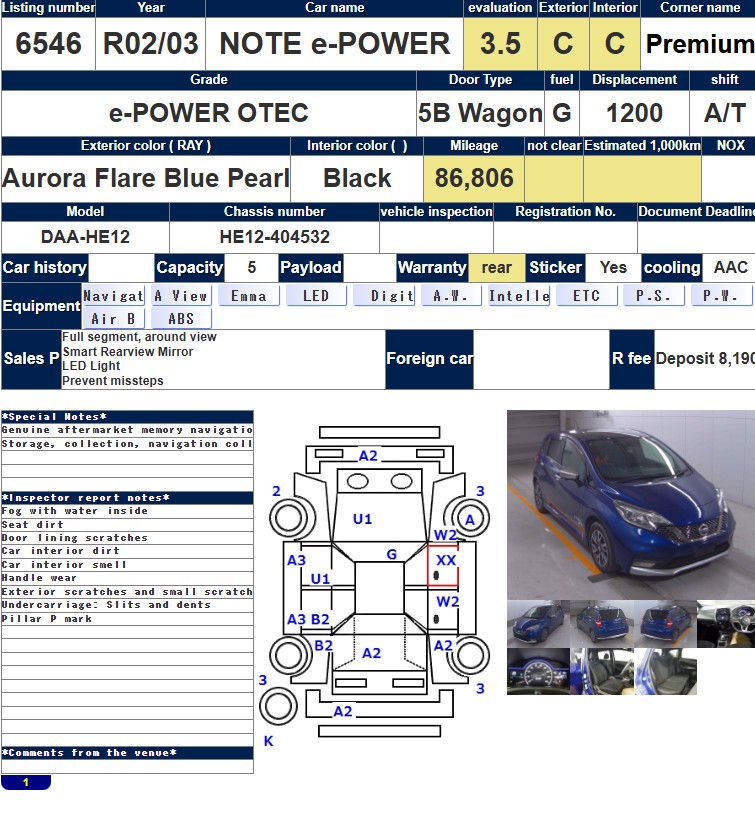Click Aurora Flare Blue Pearl color
The image size is (755, 833).
(x=146, y=178)
